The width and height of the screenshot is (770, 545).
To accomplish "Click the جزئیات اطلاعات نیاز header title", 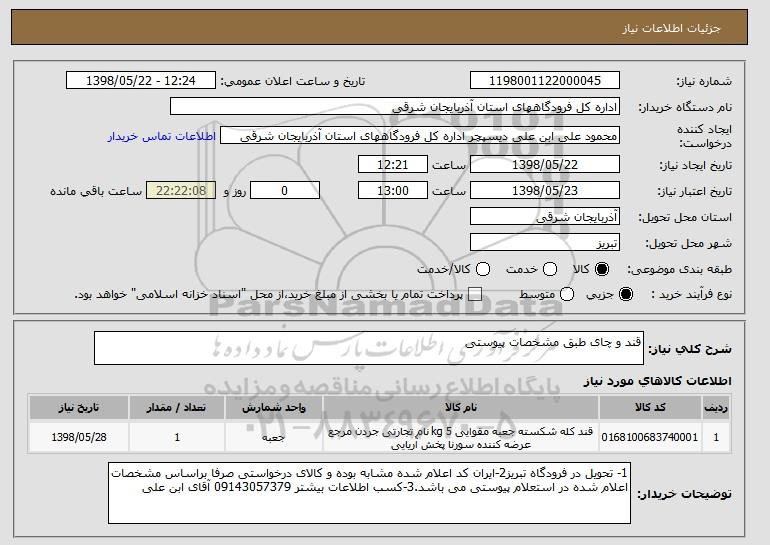I will click(671, 28).
